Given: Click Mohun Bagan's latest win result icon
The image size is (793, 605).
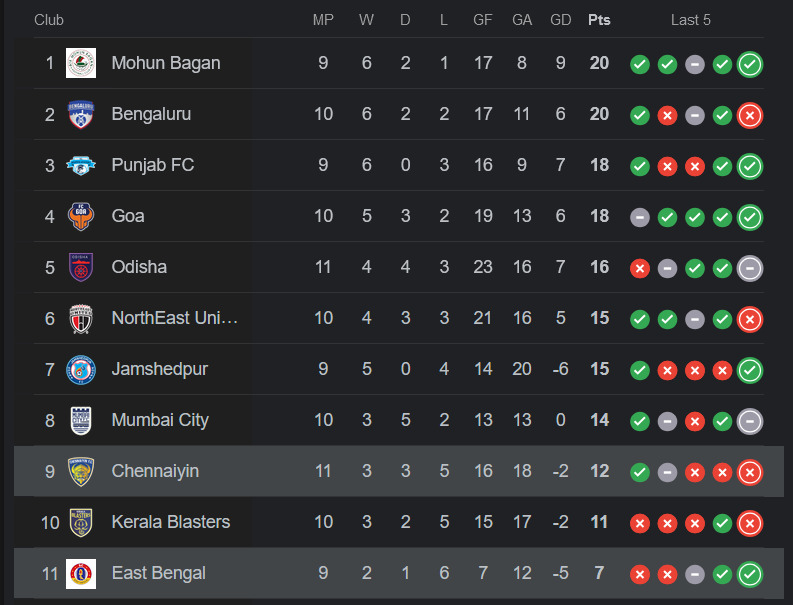Looking at the screenshot, I should coord(750,64).
